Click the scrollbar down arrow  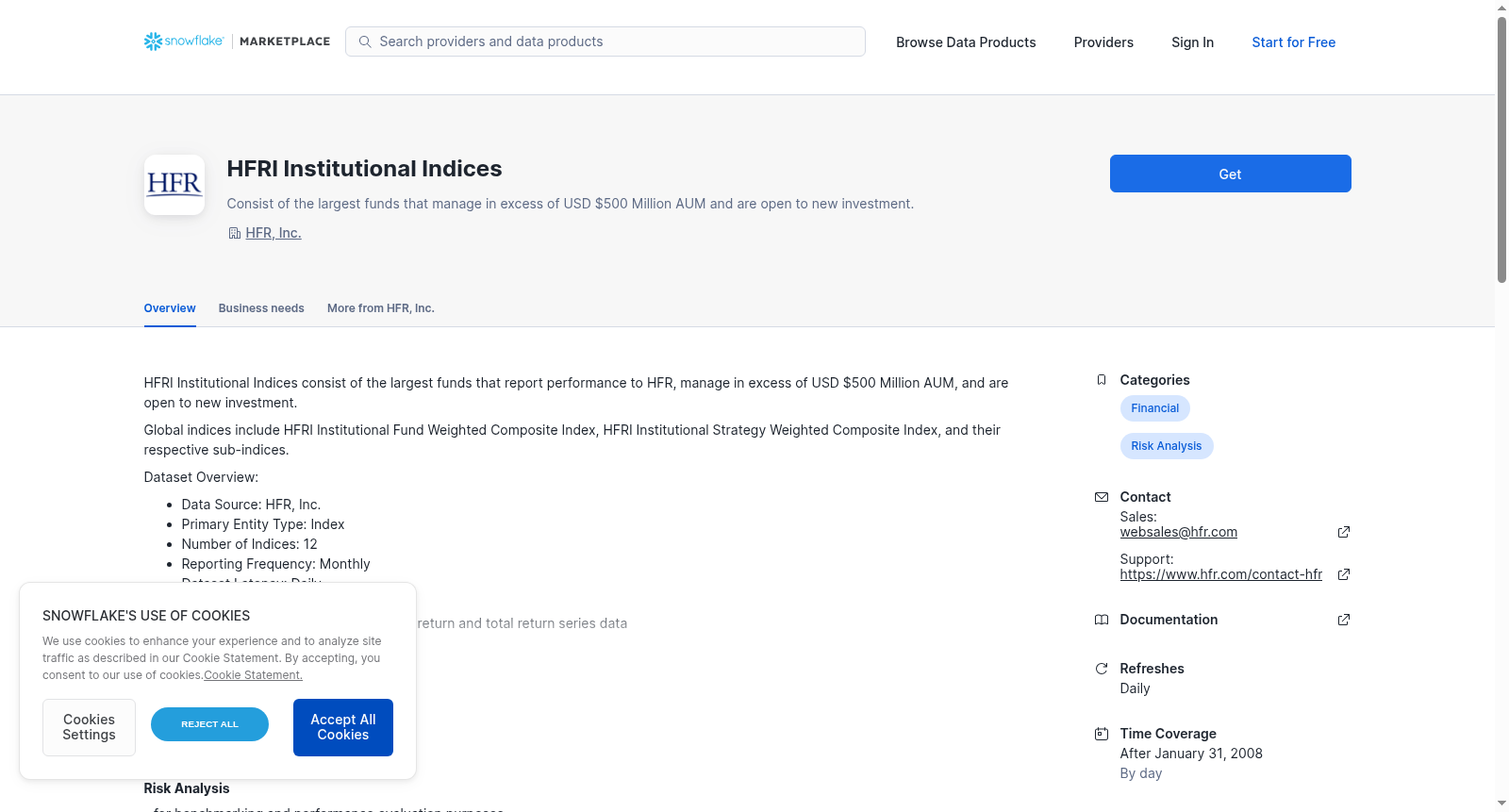[1501, 804]
